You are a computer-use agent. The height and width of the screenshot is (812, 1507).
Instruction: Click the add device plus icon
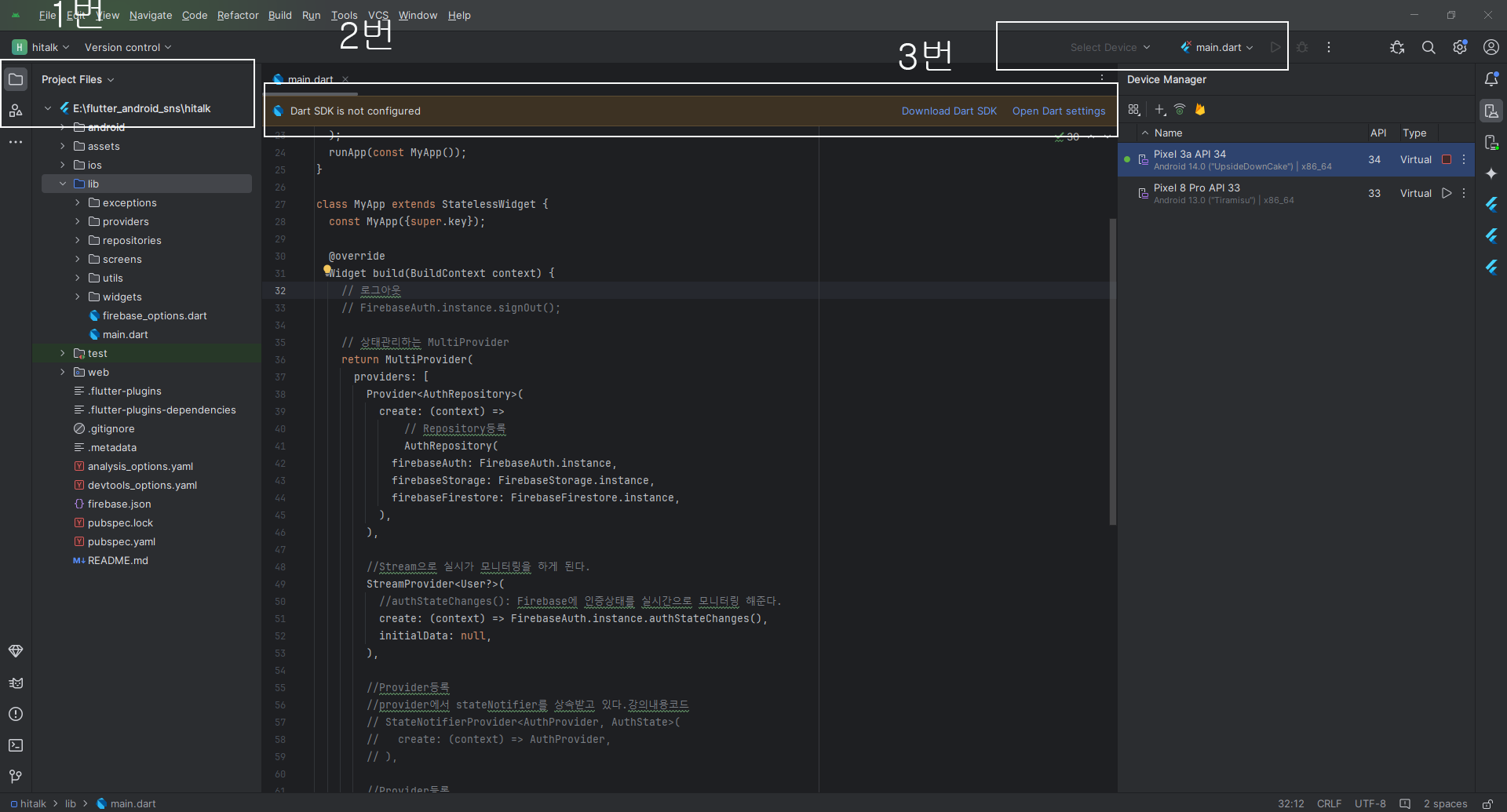pos(1160,110)
